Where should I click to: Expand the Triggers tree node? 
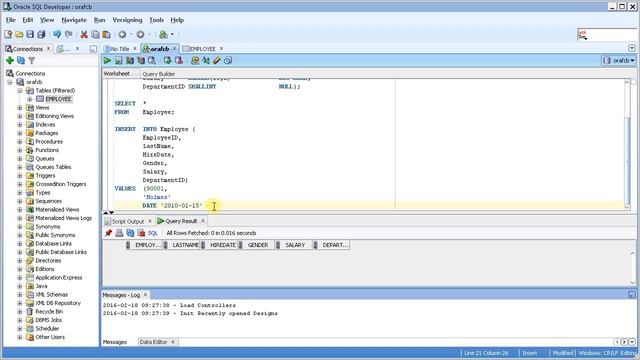[x=20, y=176]
